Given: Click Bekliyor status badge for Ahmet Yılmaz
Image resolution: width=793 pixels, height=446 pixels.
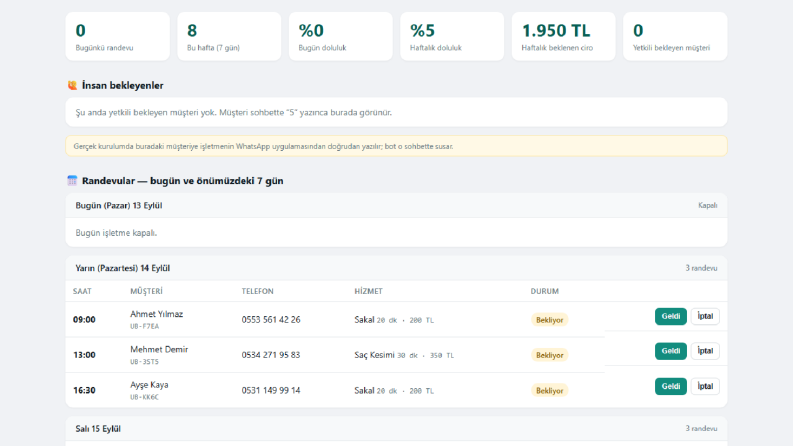Looking at the screenshot, I should (x=549, y=320).
